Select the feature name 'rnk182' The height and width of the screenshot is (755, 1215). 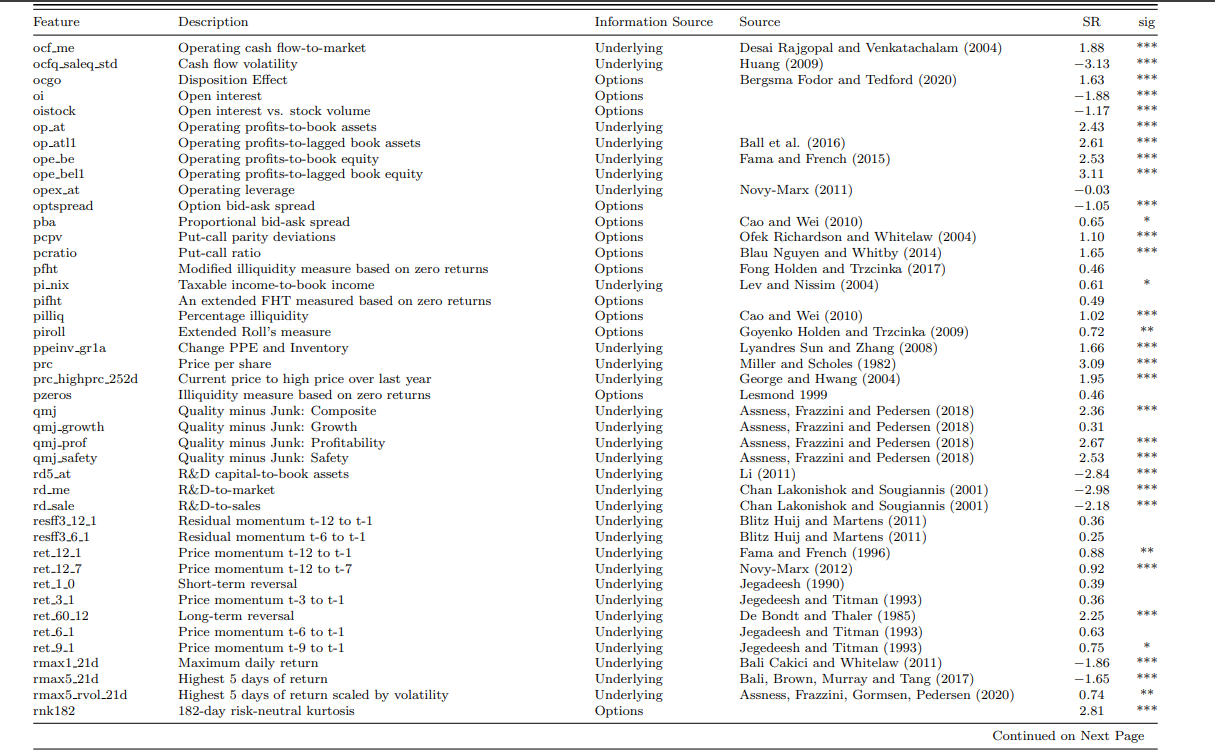(54, 711)
